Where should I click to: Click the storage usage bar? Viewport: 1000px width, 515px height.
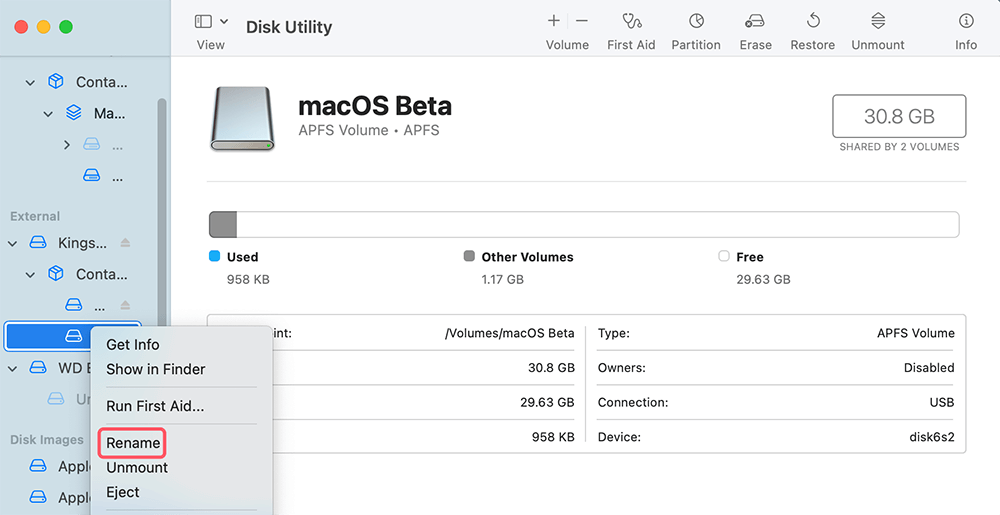pyautogui.click(x=584, y=225)
